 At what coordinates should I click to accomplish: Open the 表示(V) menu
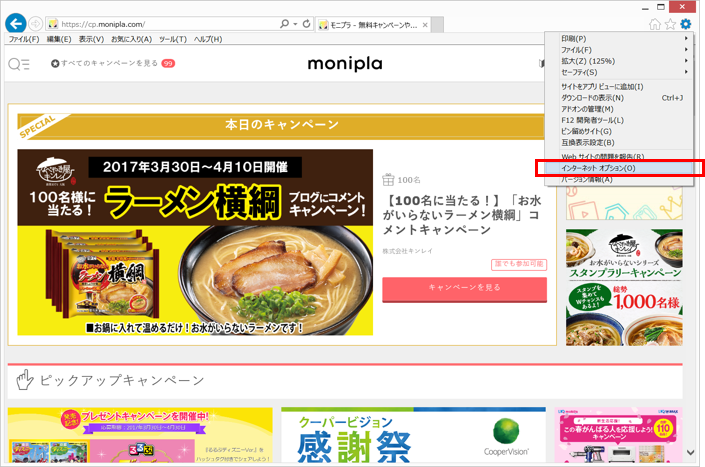[x=91, y=39]
